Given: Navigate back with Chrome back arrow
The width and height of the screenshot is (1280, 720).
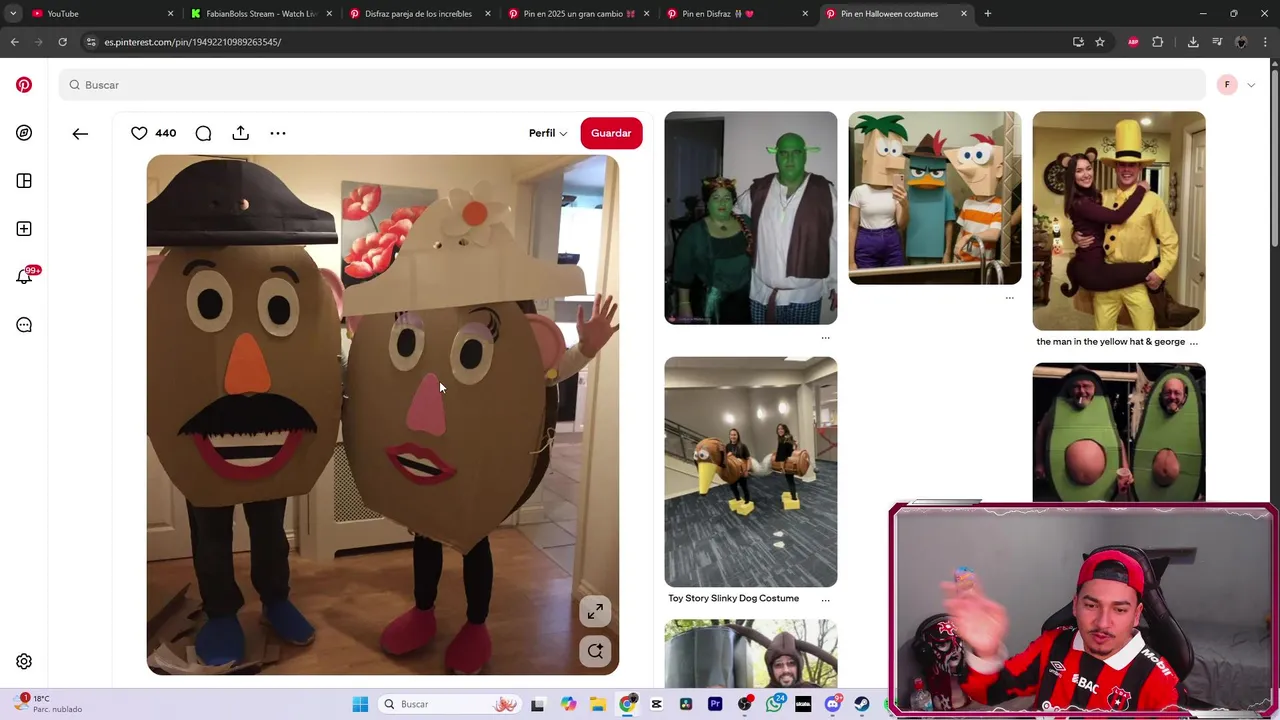Looking at the screenshot, I should tap(14, 42).
